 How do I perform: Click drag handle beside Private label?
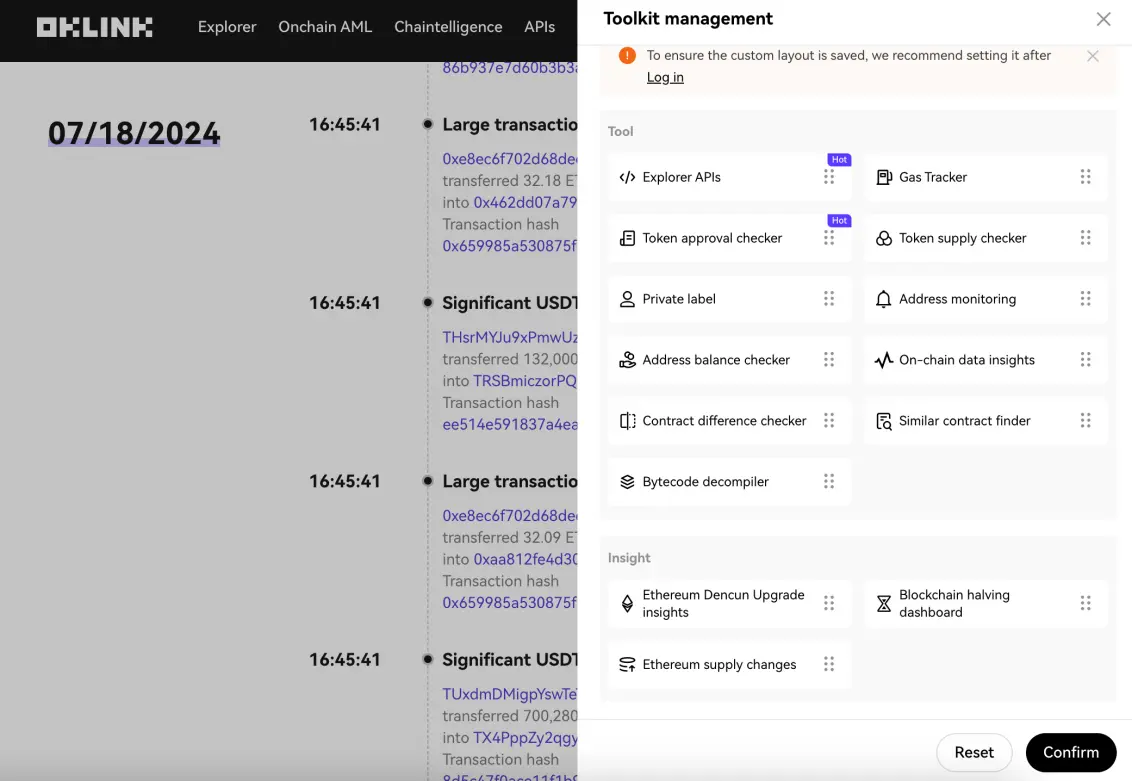(829, 299)
